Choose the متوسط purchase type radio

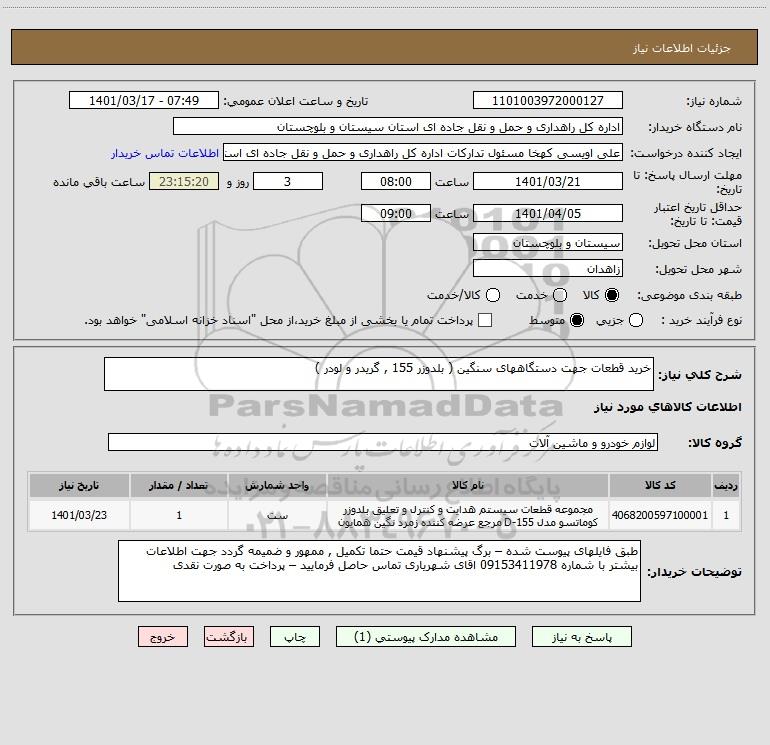[x=577, y=320]
